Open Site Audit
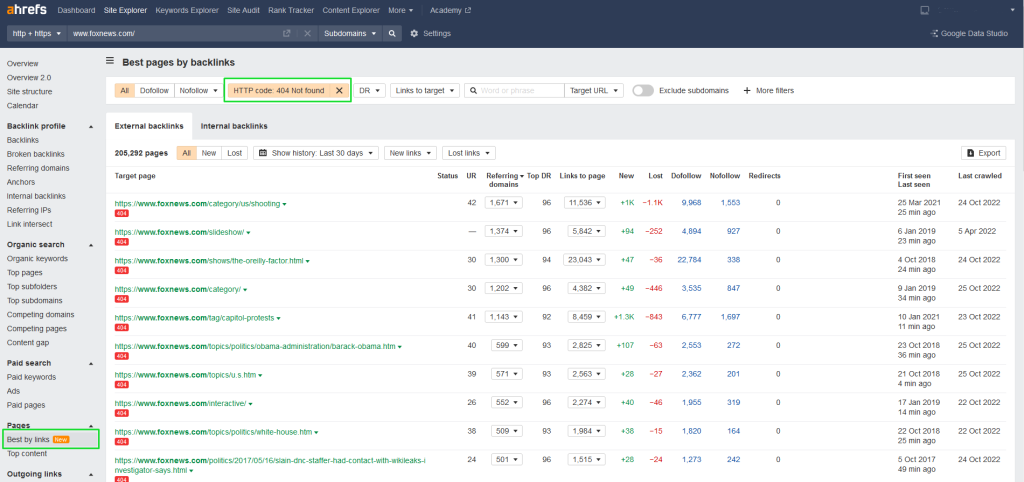 point(244,10)
